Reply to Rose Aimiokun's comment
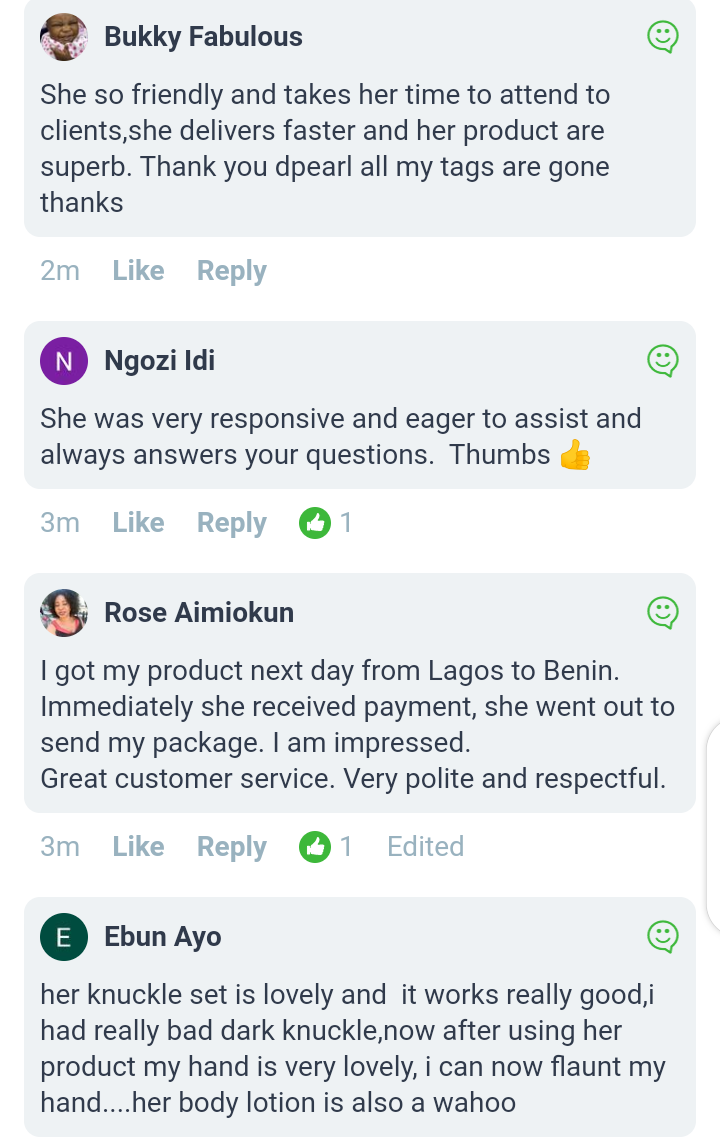This screenshot has height=1137, width=720. click(x=231, y=847)
